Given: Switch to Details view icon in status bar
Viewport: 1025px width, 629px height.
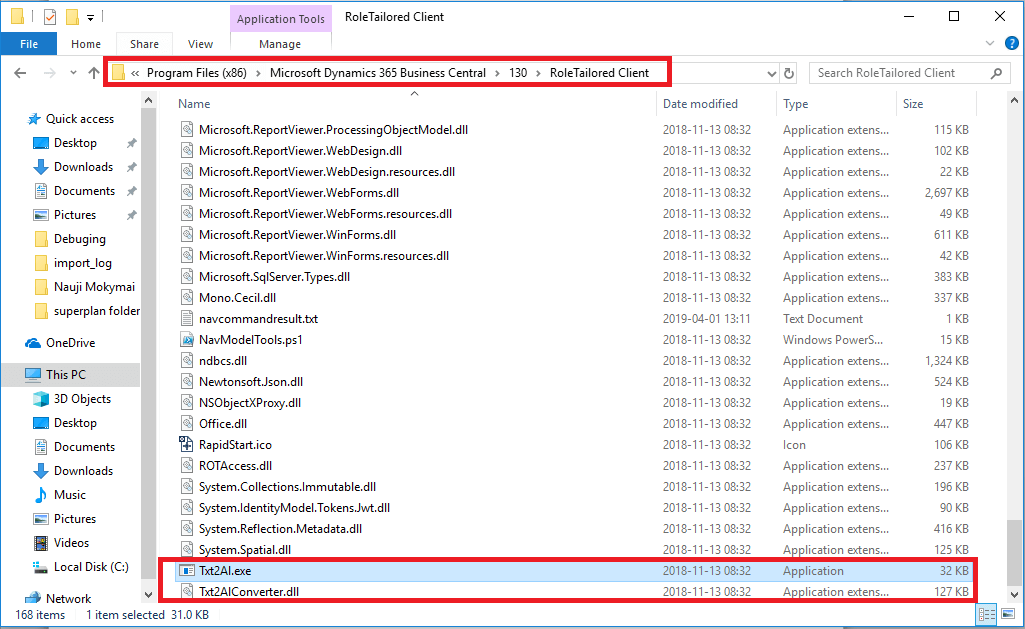Looking at the screenshot, I should point(986,615).
